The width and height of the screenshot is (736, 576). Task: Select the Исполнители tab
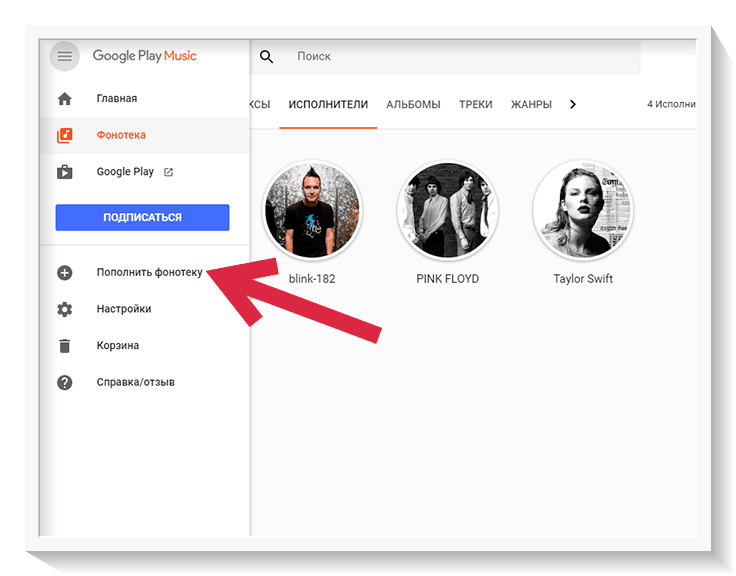pyautogui.click(x=328, y=104)
